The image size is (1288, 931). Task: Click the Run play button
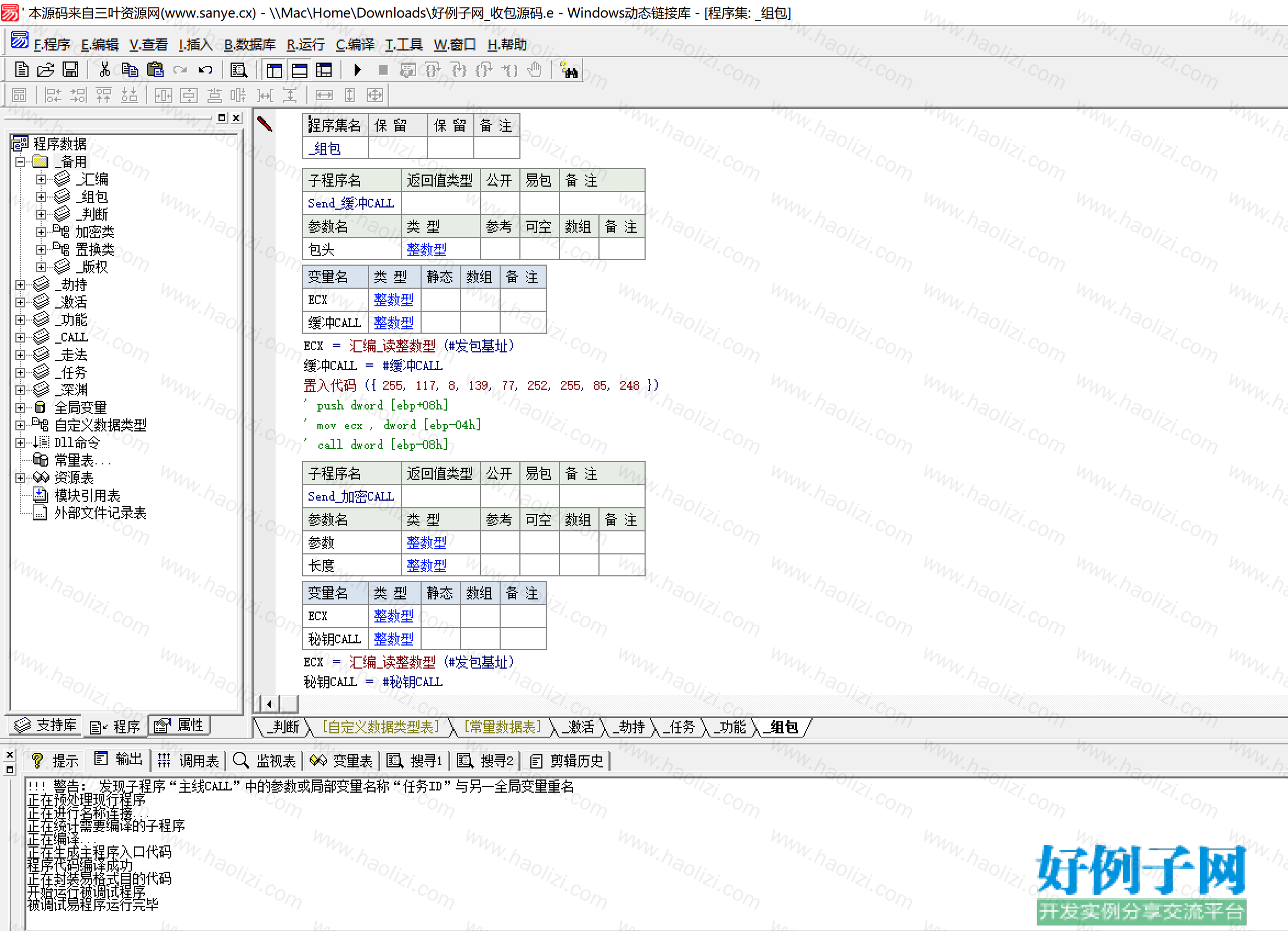[x=358, y=70]
